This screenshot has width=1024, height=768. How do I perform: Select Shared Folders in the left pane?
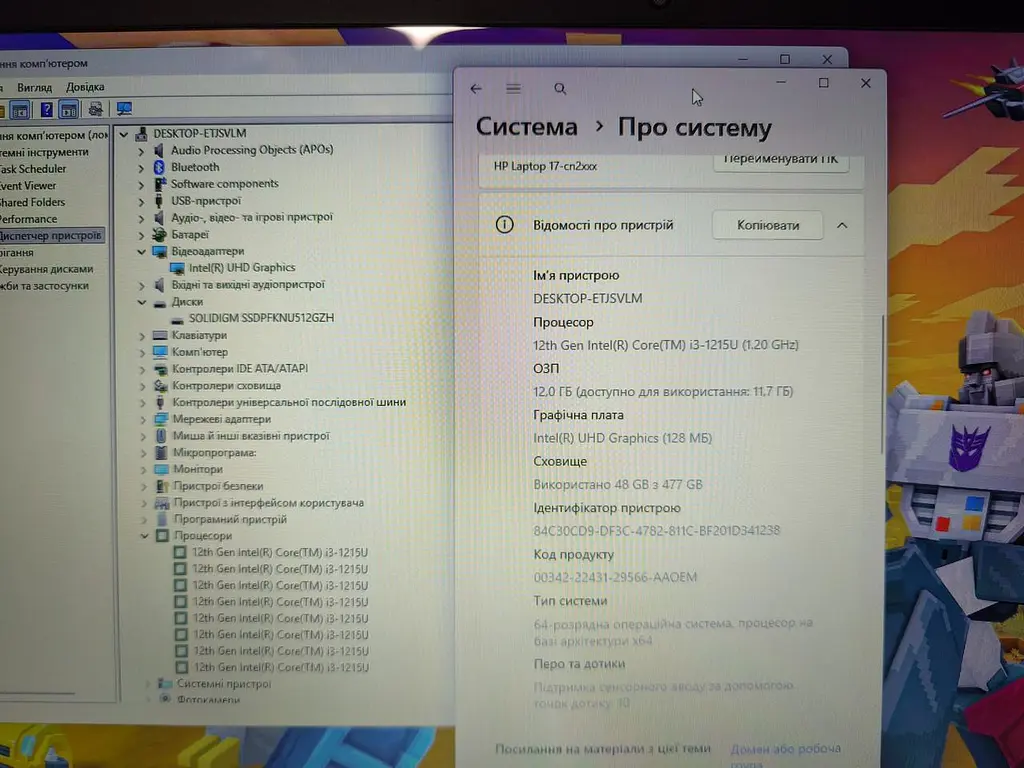[x=32, y=202]
